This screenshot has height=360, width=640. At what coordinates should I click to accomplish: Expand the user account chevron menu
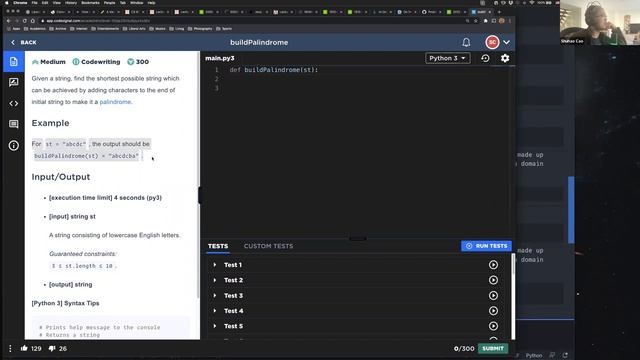pyautogui.click(x=507, y=42)
